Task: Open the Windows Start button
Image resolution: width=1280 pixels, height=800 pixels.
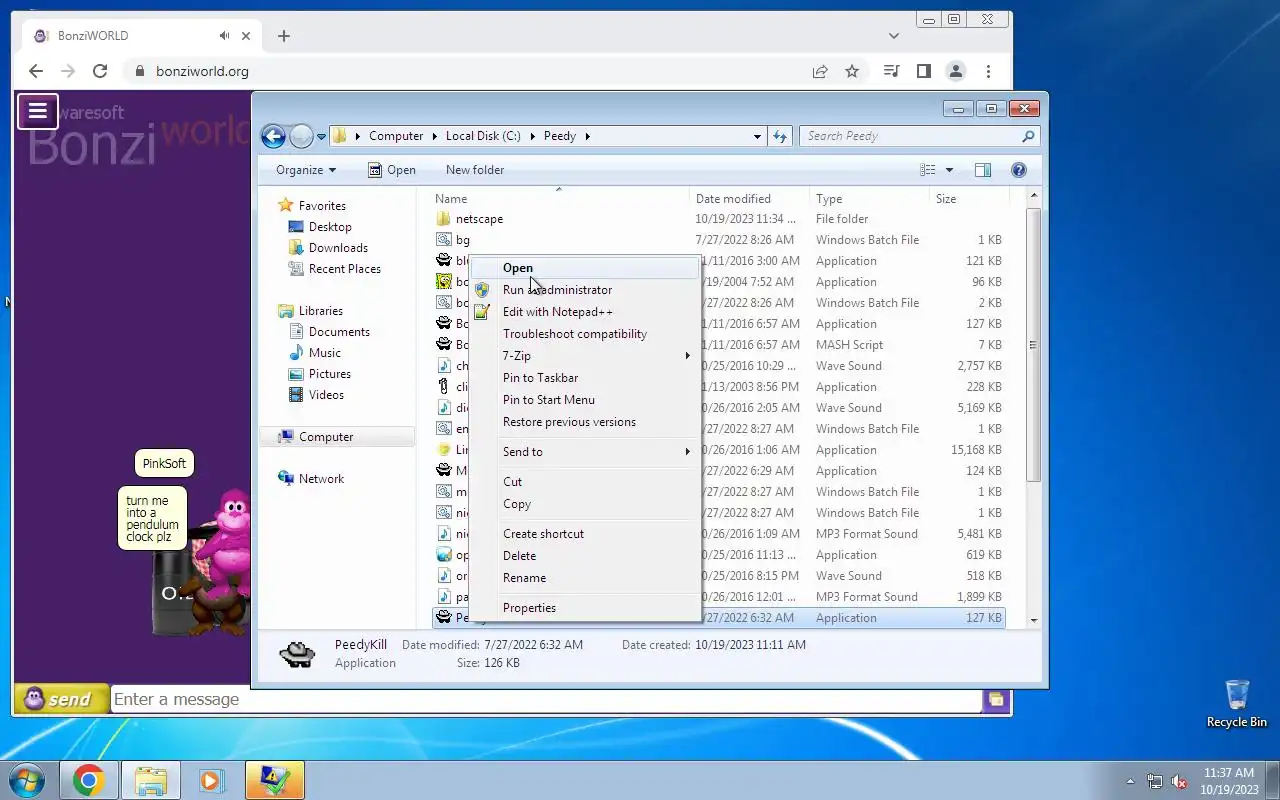Action: click(x=26, y=780)
